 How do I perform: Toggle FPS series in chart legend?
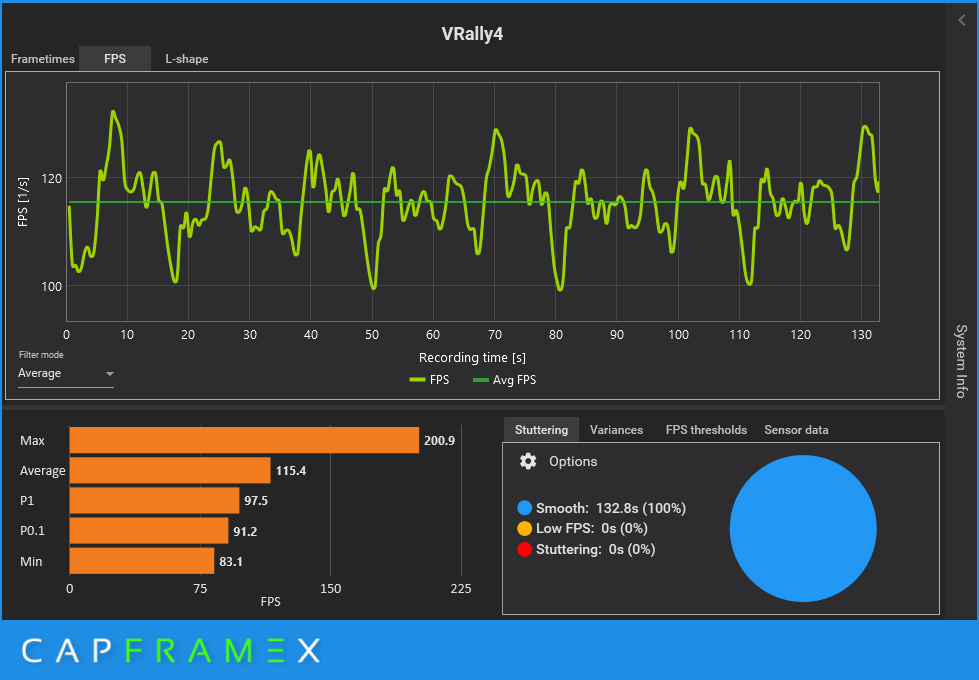click(x=429, y=380)
